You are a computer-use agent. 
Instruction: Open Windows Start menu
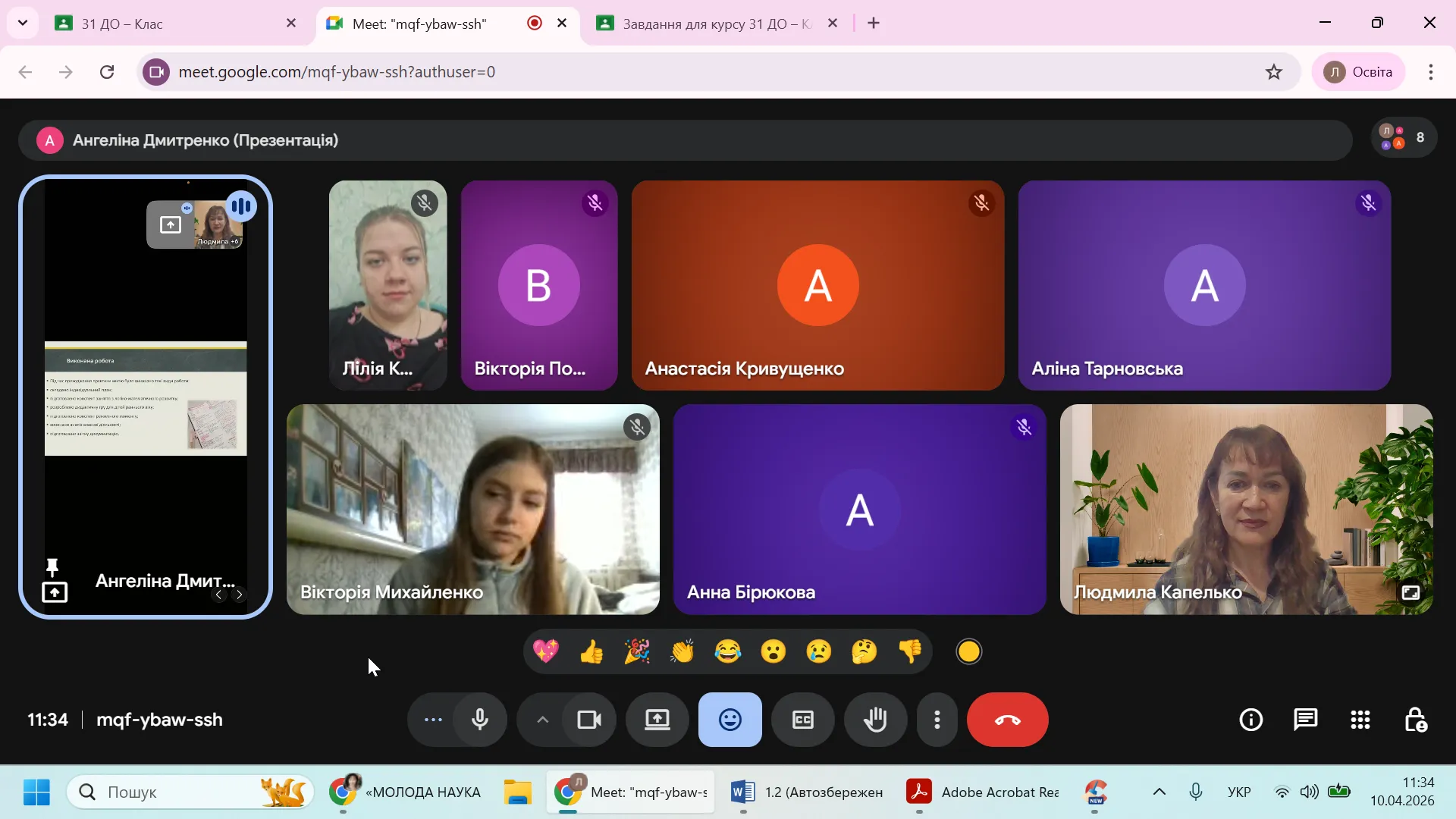click(x=36, y=792)
